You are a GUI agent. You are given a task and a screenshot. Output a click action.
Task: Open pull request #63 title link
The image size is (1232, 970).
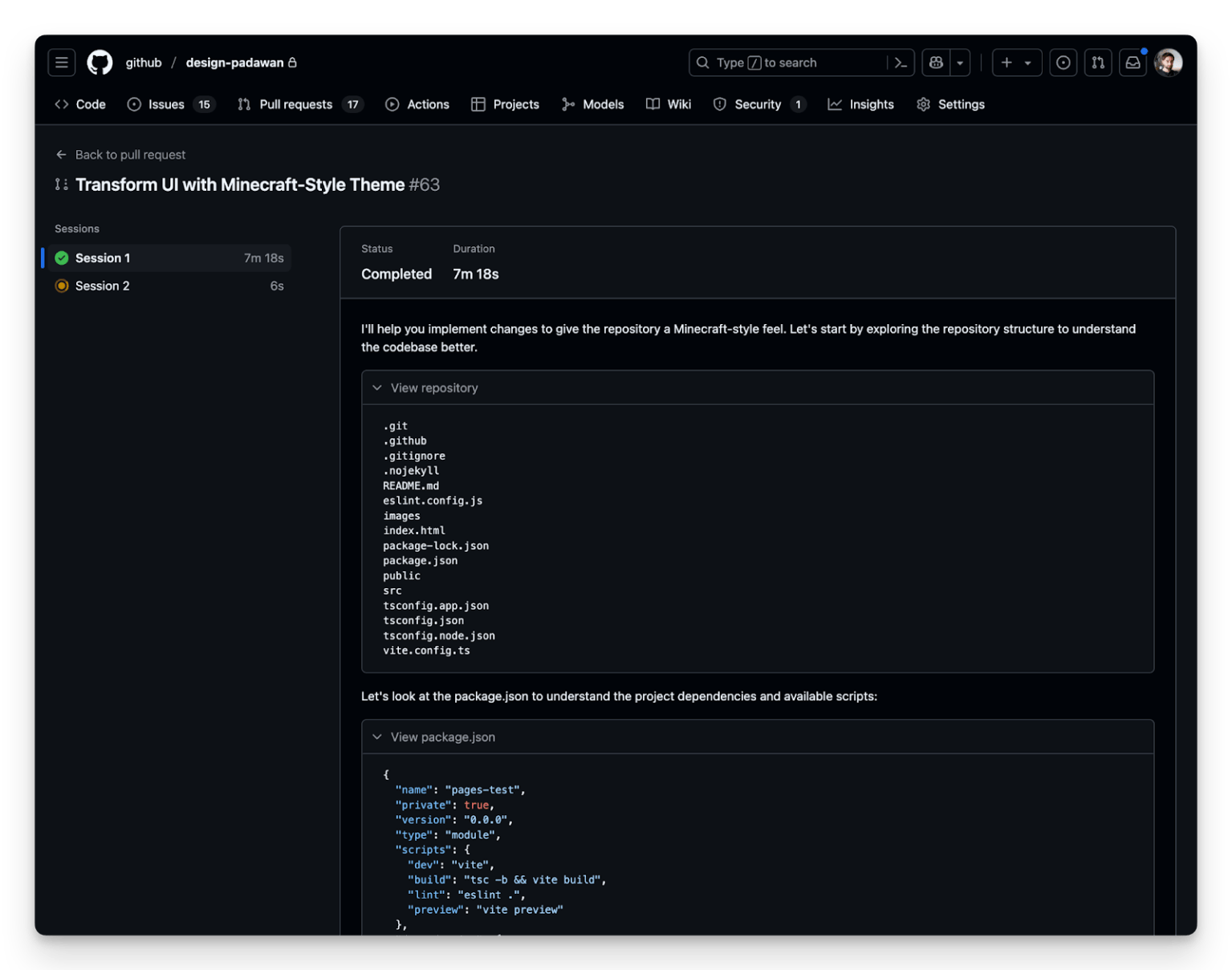(x=239, y=185)
